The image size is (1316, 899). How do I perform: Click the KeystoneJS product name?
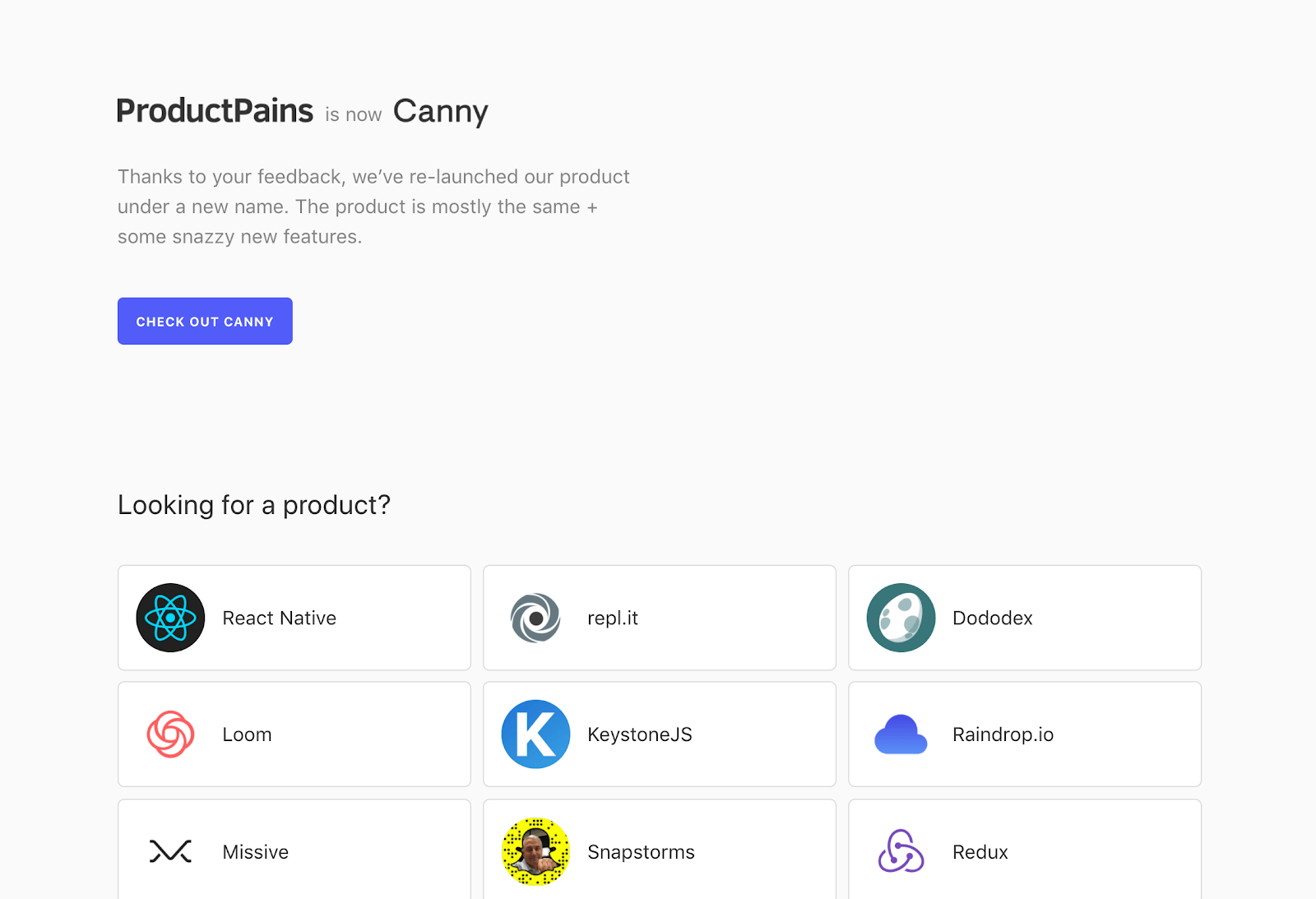coord(640,734)
